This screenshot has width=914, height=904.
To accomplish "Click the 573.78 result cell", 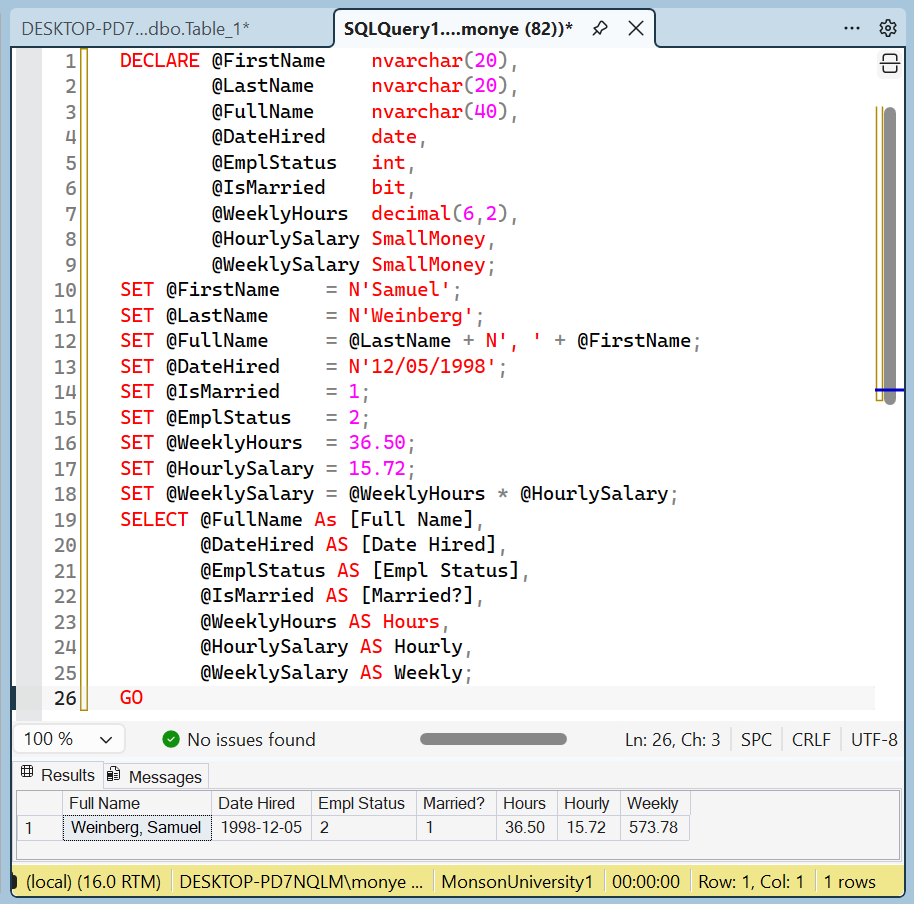I will (x=655, y=828).
